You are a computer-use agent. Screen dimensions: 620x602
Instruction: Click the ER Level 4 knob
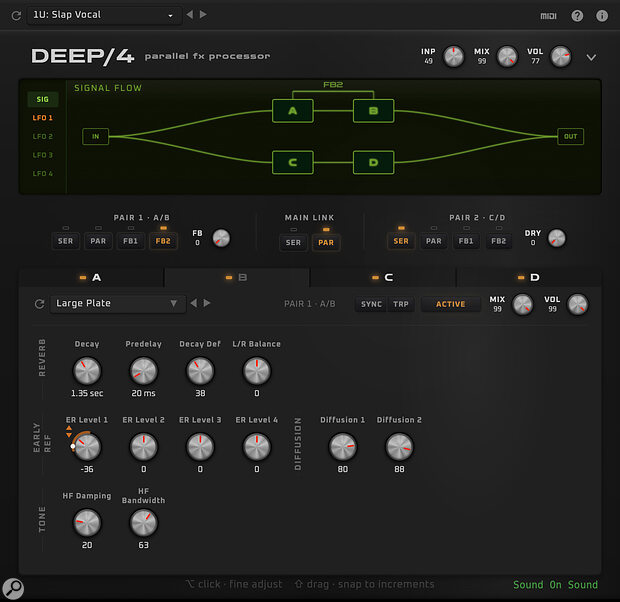(257, 447)
